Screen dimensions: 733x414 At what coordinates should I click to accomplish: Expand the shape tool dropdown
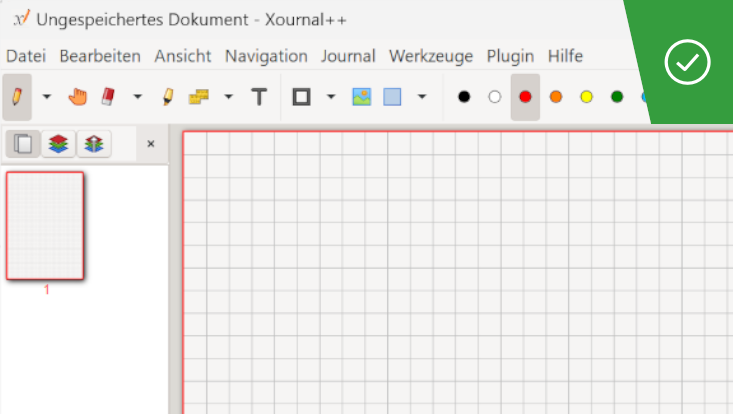click(331, 97)
